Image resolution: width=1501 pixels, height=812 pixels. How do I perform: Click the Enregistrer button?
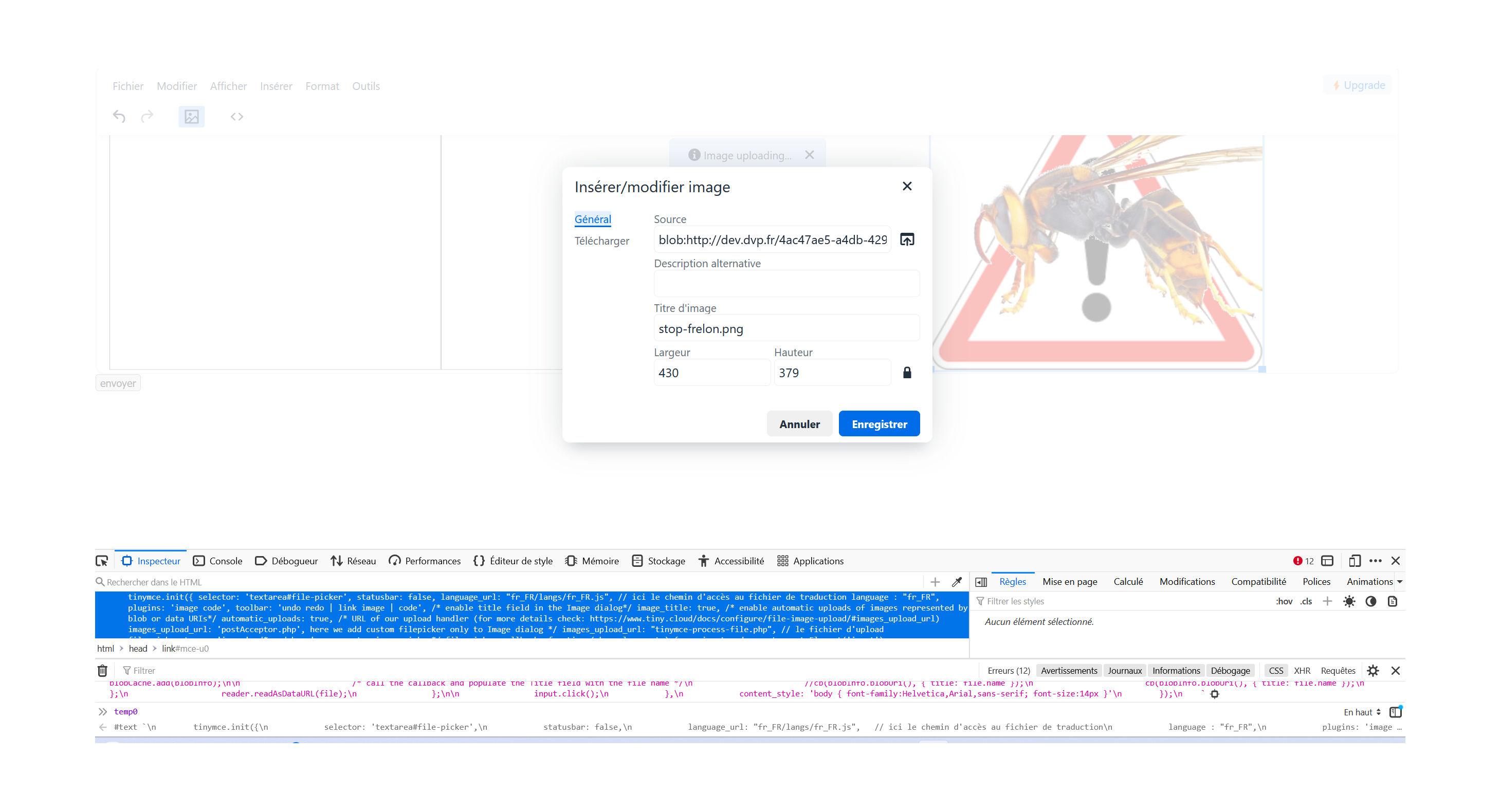(878, 424)
